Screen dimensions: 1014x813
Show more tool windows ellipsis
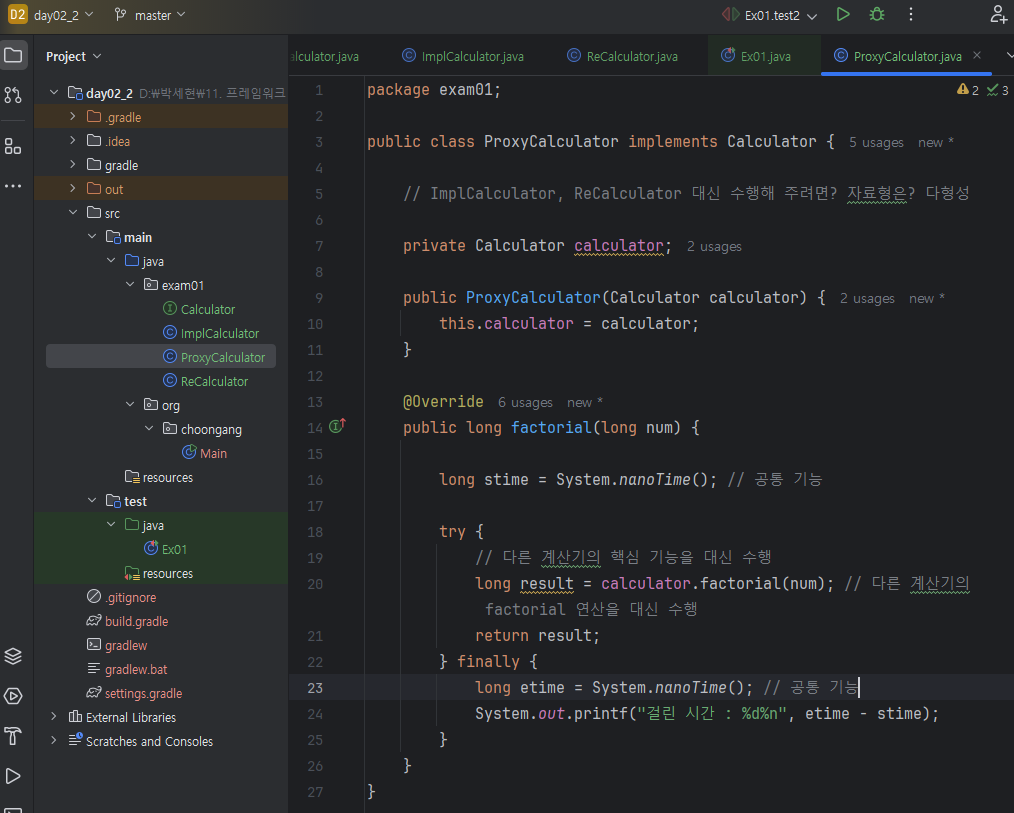click(14, 186)
